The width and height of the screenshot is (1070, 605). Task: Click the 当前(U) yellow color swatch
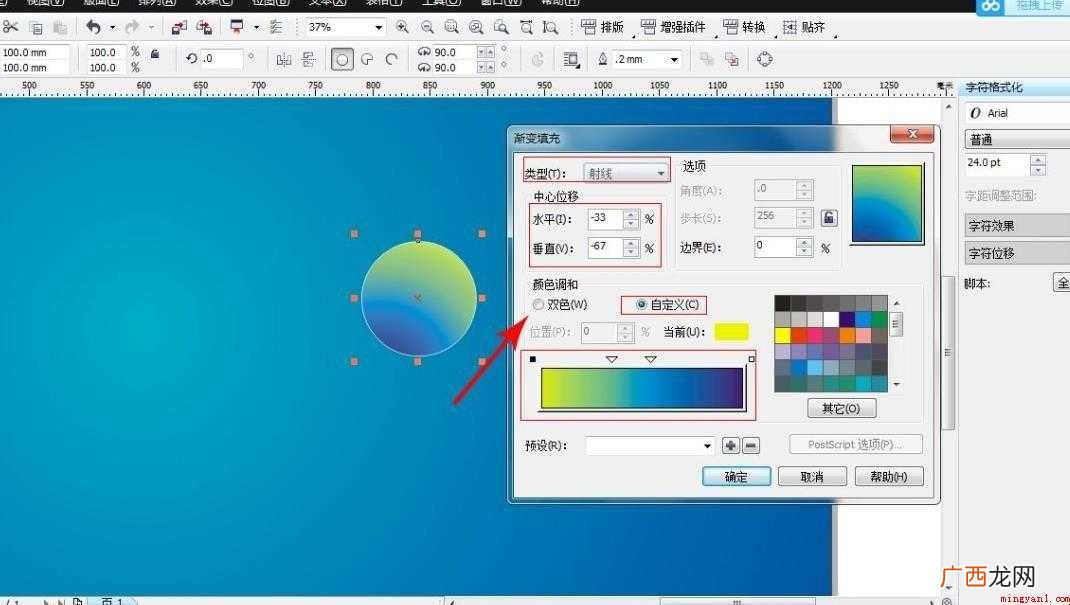732,331
